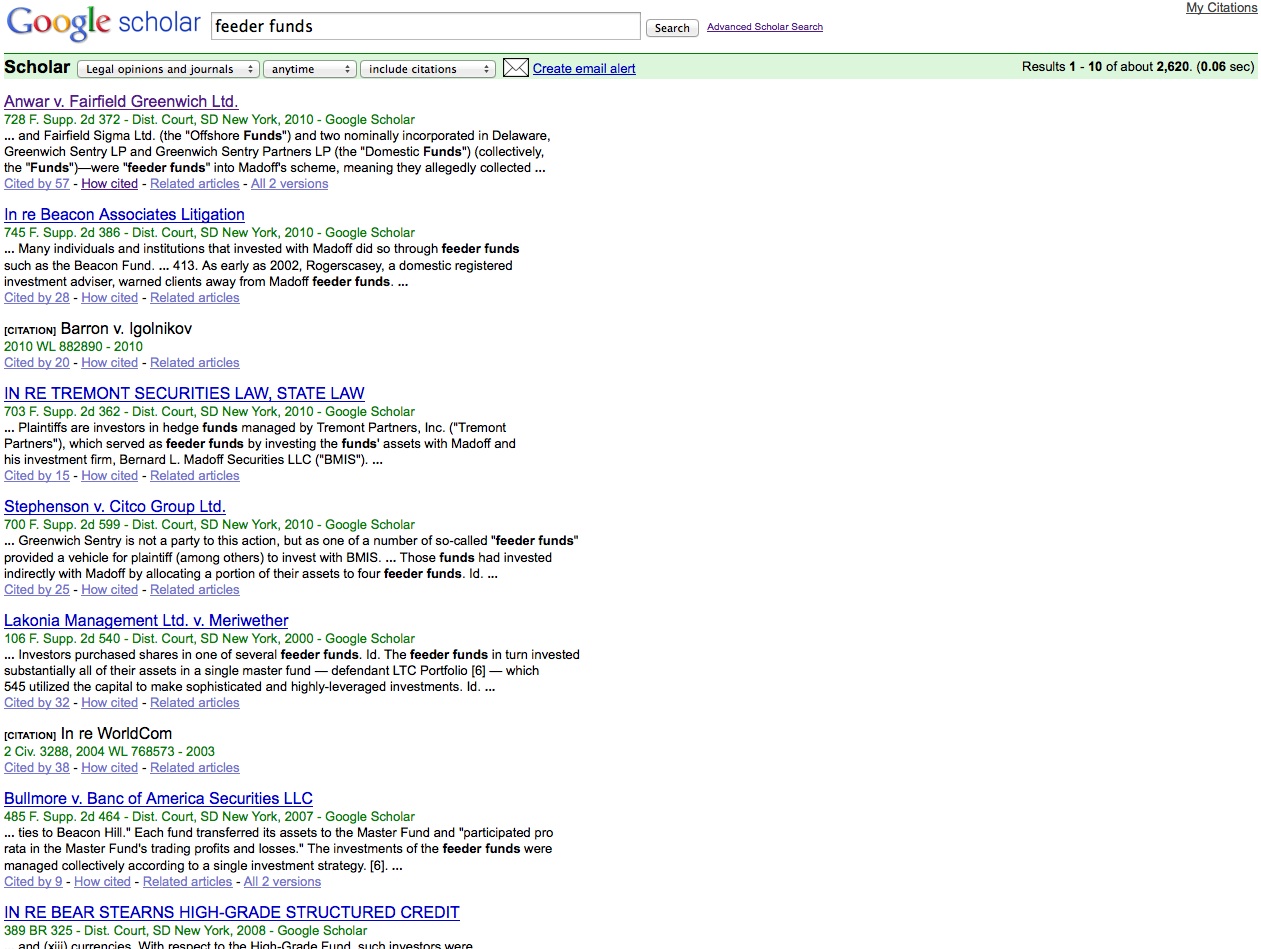
Task: Open IN RE TREMONT SECURITIES LAW result
Action: click(184, 394)
